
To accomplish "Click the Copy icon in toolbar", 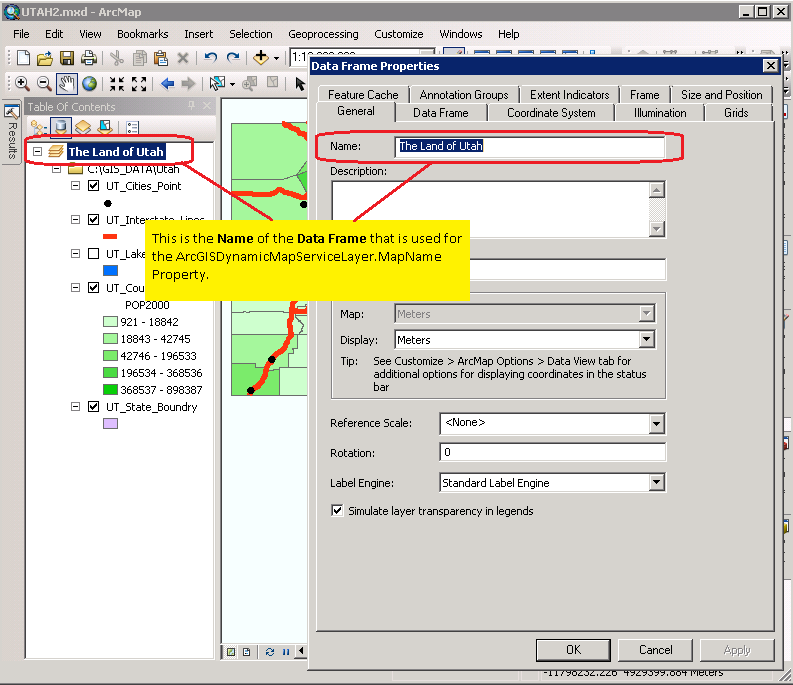I will 140,58.
